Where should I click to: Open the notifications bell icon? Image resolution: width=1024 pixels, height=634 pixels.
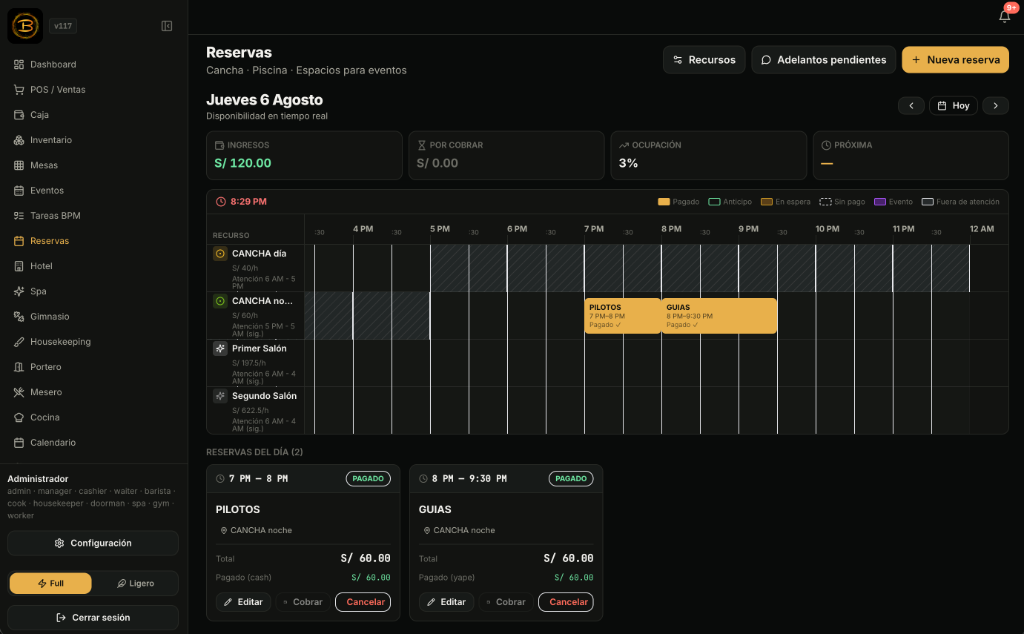point(1004,16)
